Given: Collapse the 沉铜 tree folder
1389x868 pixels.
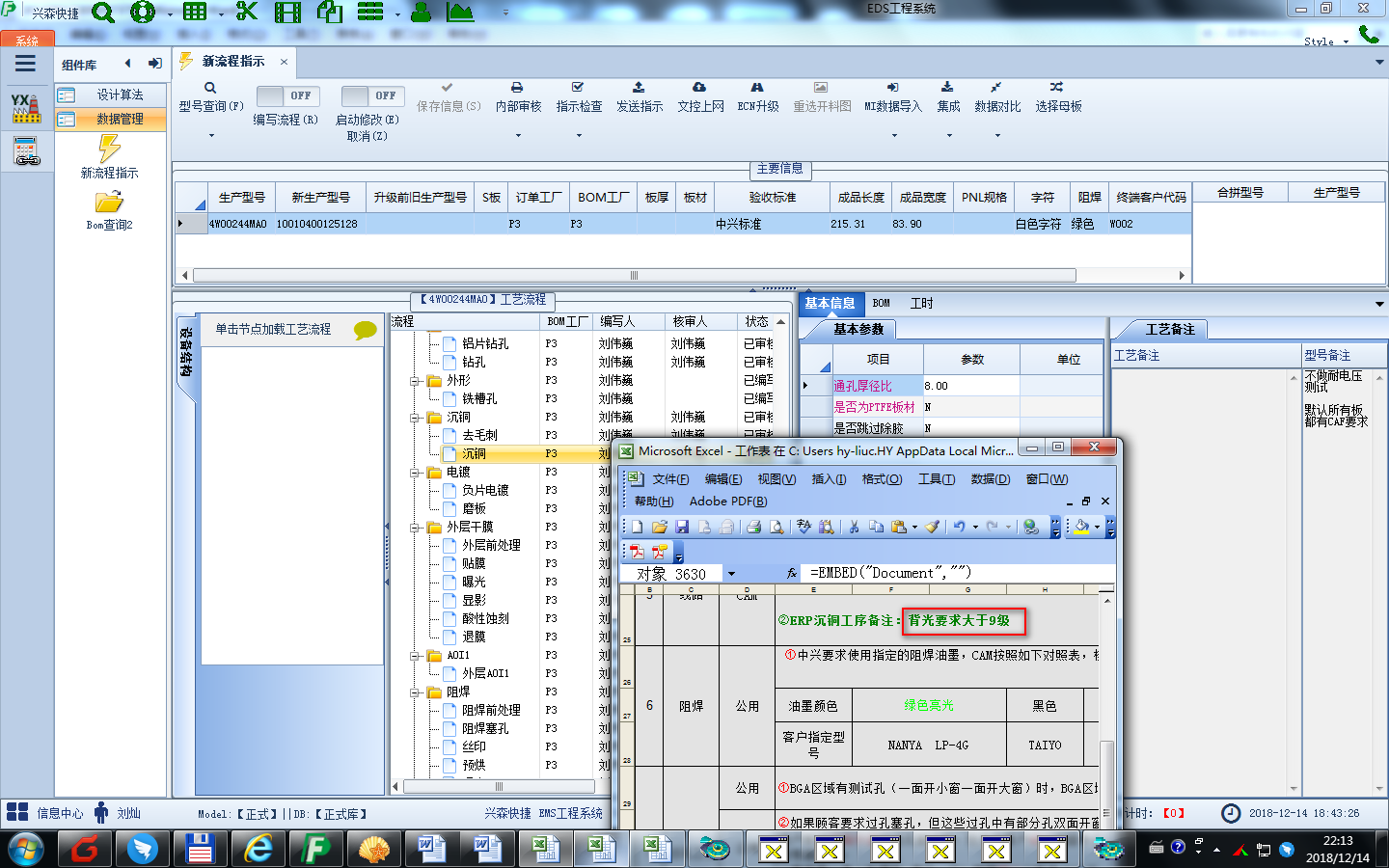Looking at the screenshot, I should pyautogui.click(x=415, y=418).
